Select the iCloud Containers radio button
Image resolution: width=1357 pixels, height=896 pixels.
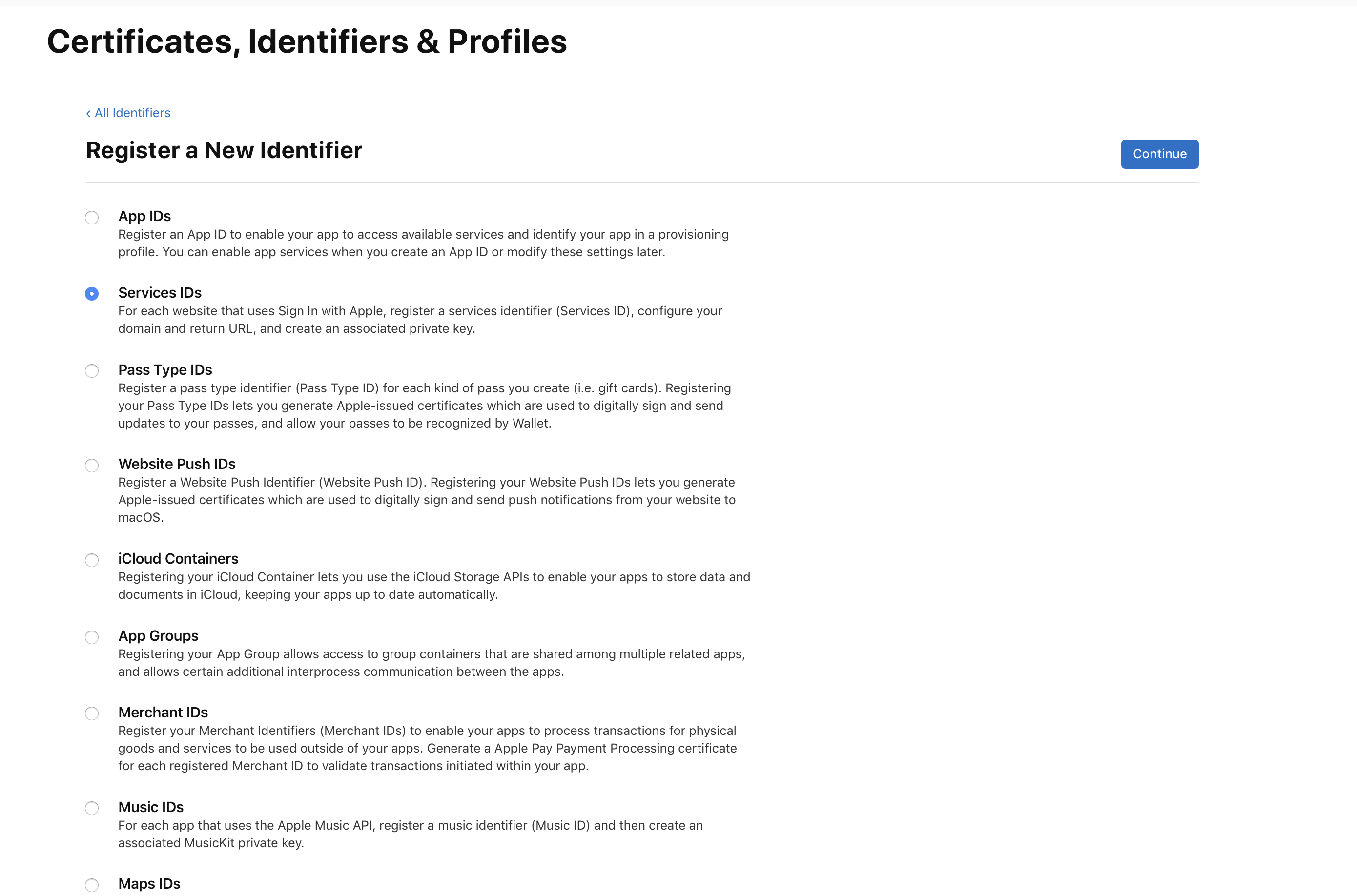(x=91, y=560)
